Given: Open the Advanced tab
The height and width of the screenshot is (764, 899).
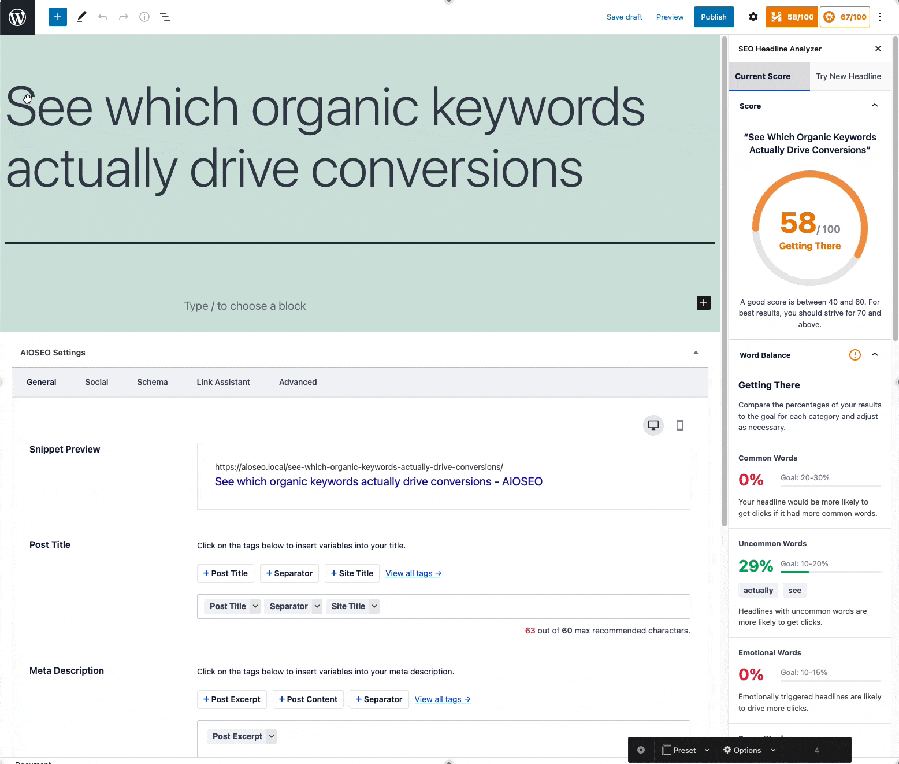Looking at the screenshot, I should [x=298, y=382].
